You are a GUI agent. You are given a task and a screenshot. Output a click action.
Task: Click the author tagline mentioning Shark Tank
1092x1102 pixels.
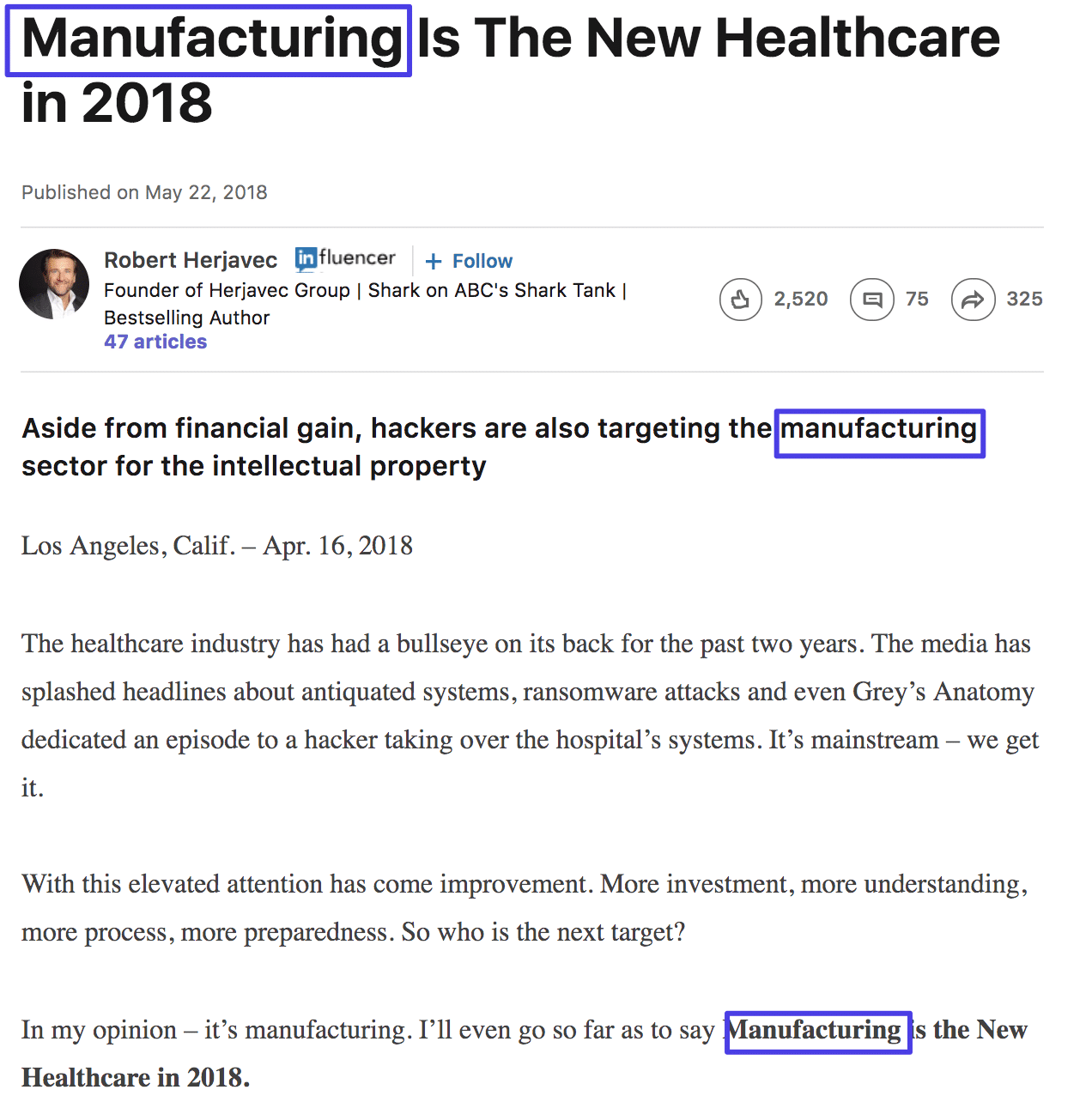click(365, 291)
